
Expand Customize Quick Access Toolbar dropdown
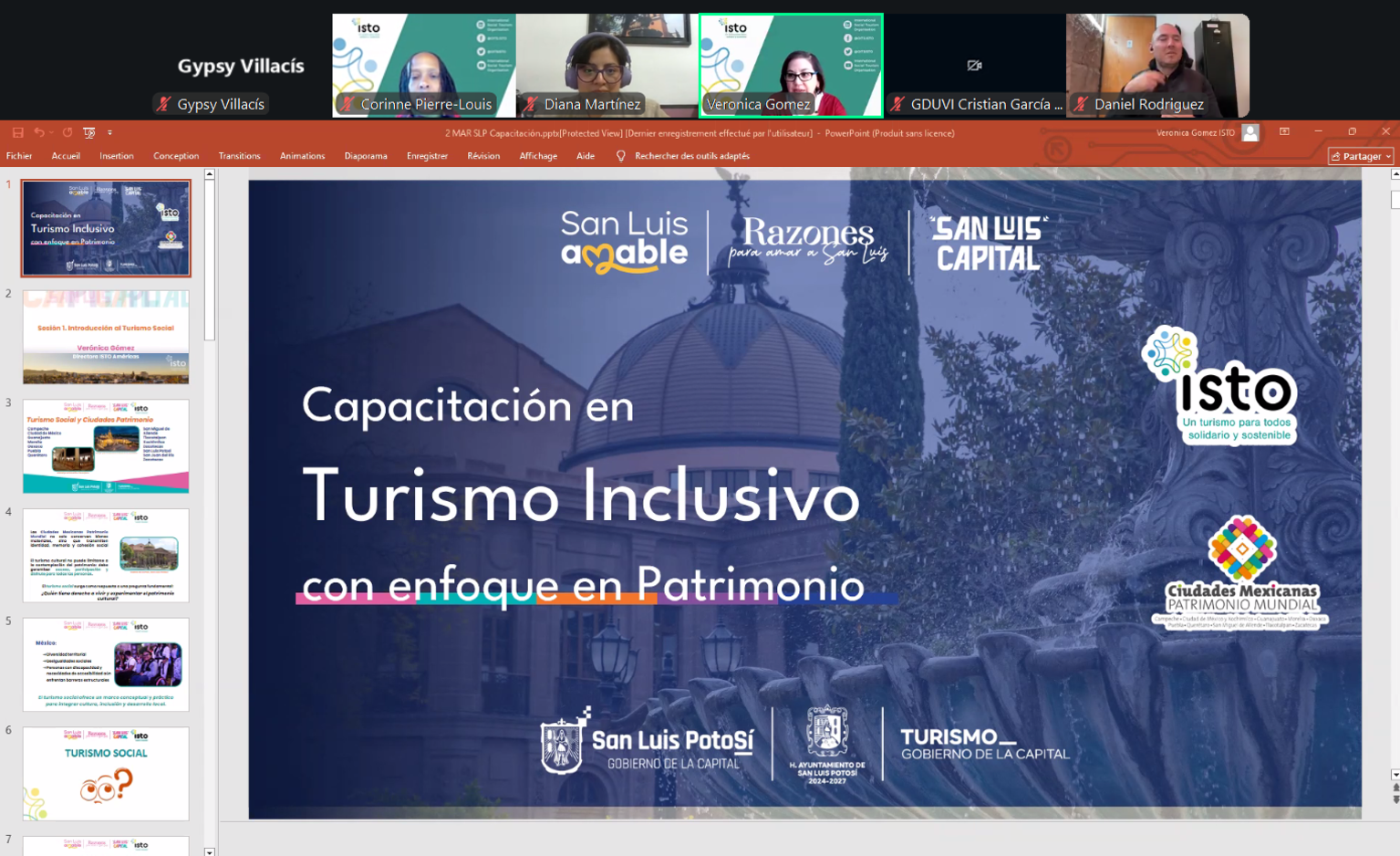tap(109, 133)
